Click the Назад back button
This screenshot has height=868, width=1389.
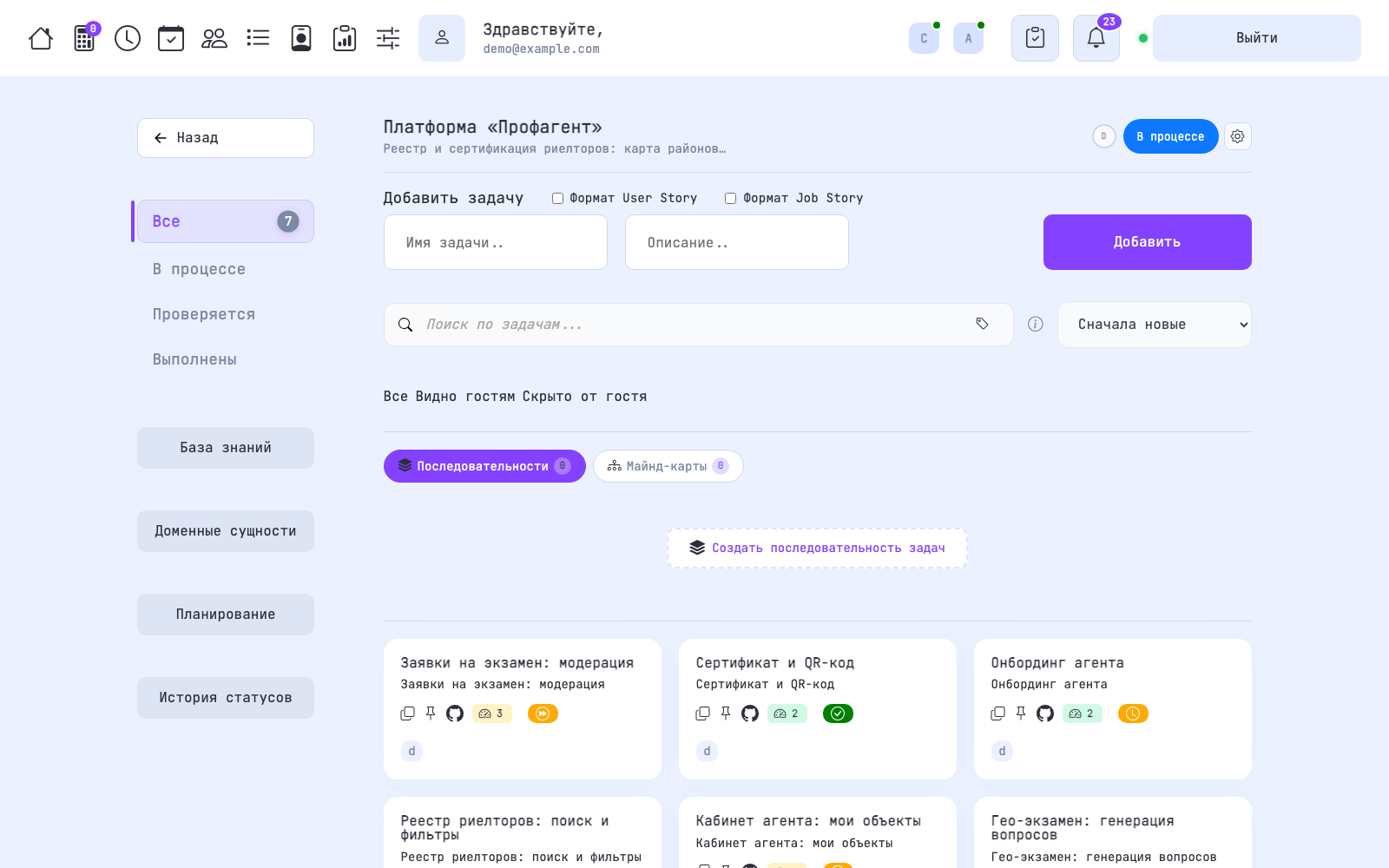coord(226,138)
